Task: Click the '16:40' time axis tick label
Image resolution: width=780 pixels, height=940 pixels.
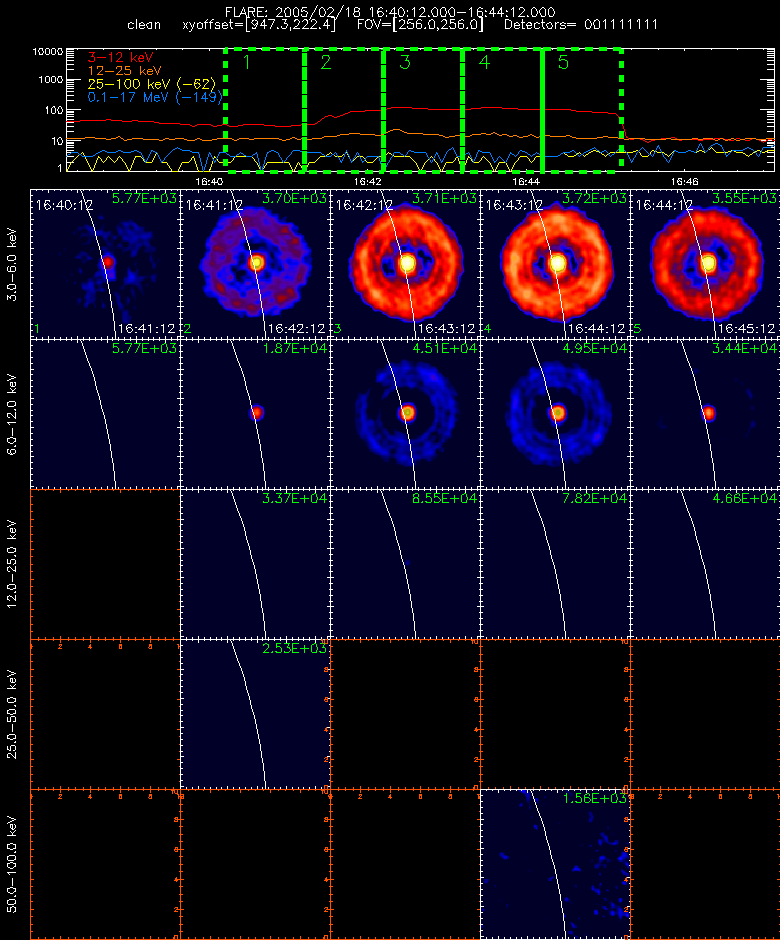Action: (x=209, y=181)
